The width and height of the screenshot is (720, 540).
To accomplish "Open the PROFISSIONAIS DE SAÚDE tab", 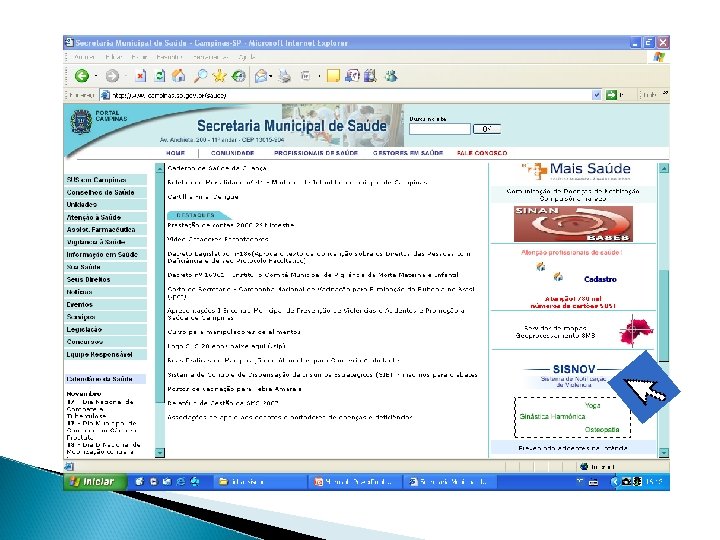I will (x=316, y=153).
